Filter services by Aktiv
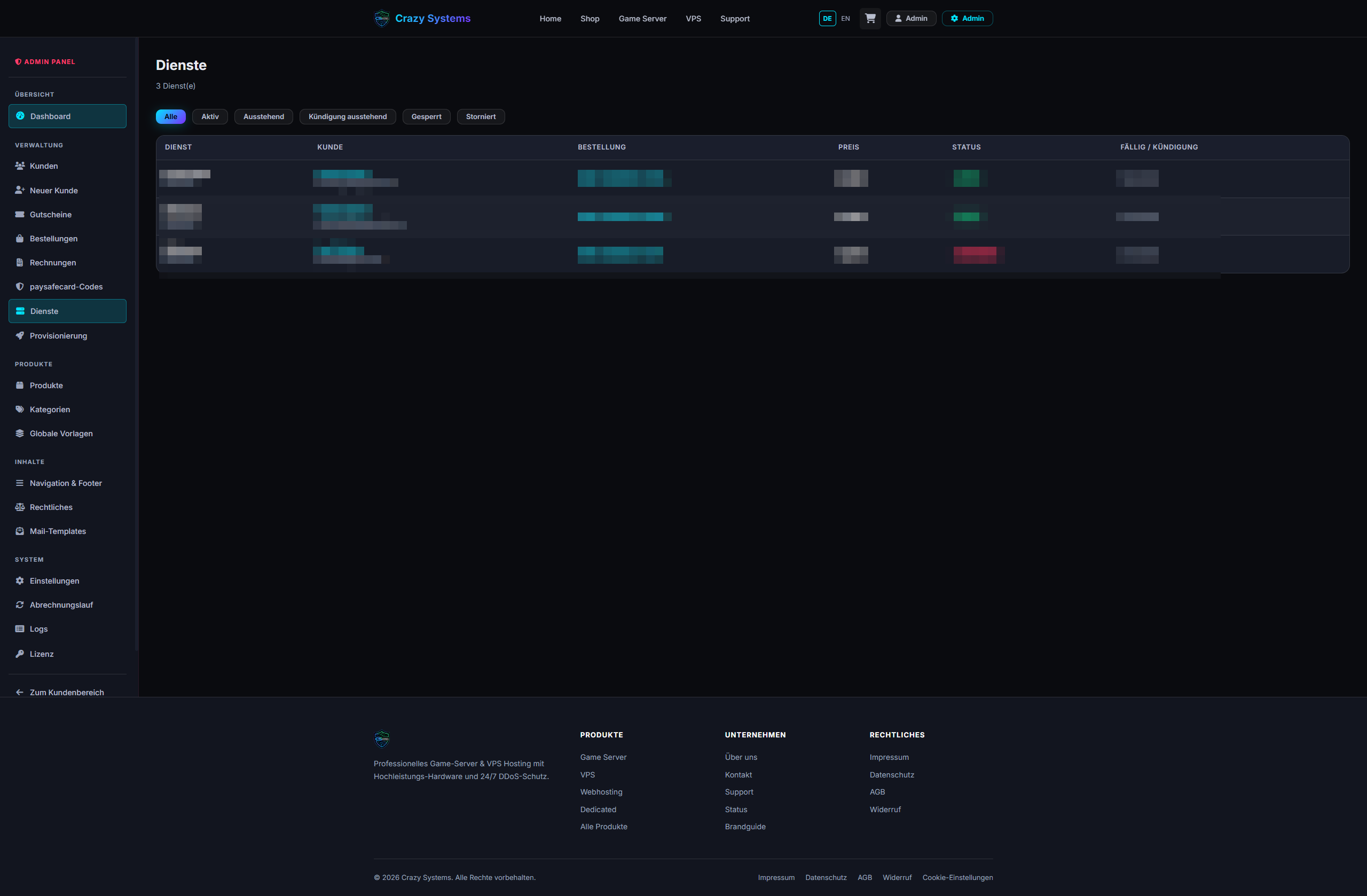 point(210,116)
